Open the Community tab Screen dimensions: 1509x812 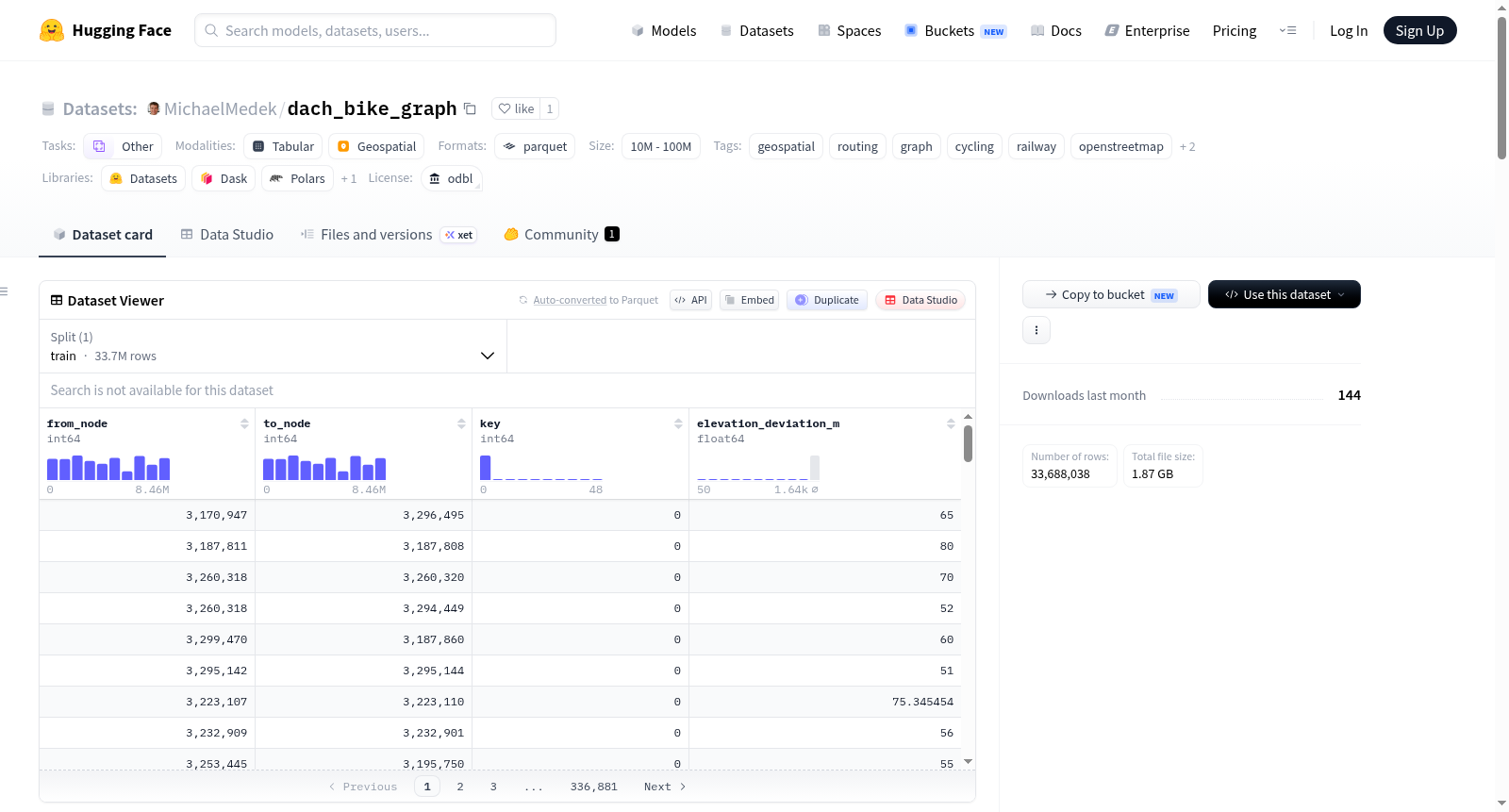click(x=561, y=235)
